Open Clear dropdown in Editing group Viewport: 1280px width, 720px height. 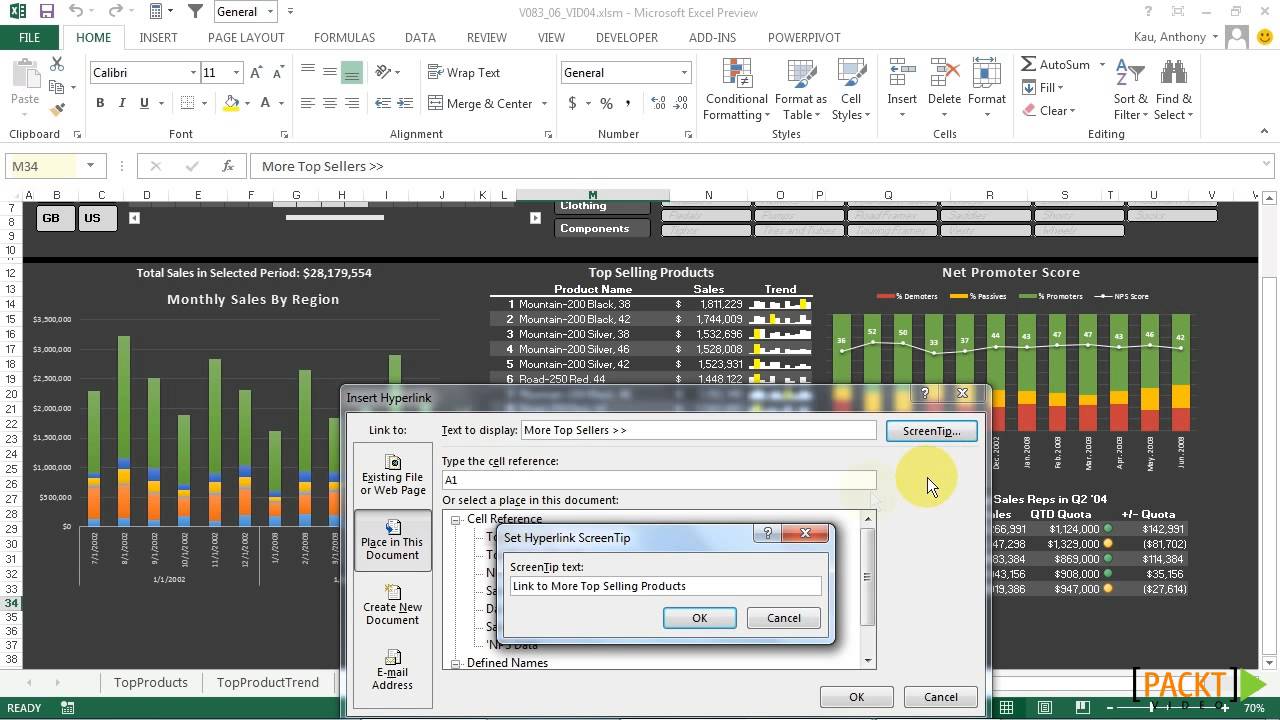click(1072, 111)
